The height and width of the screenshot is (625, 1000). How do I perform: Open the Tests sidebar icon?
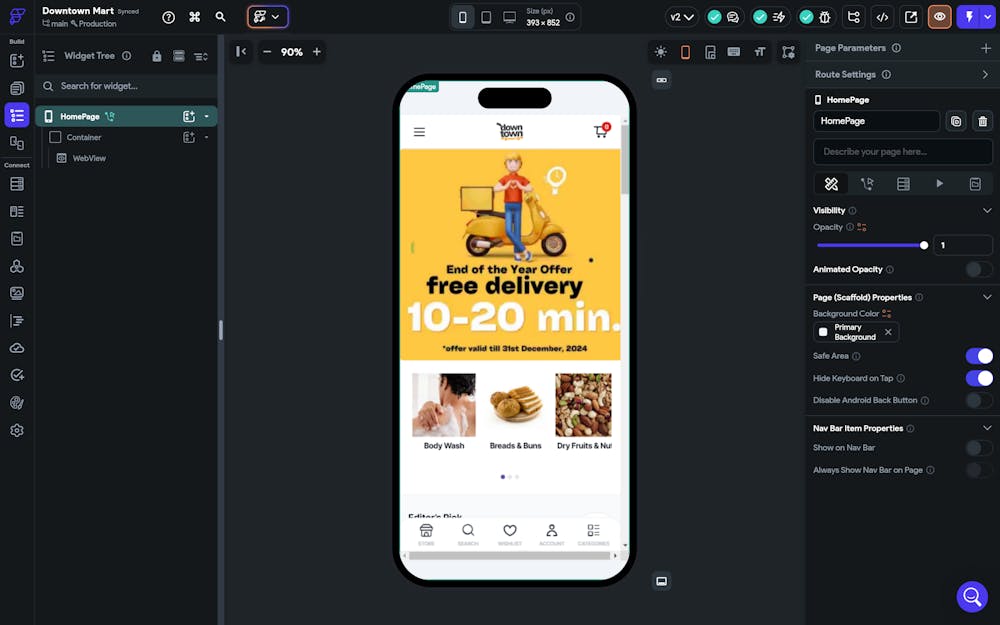(17, 376)
